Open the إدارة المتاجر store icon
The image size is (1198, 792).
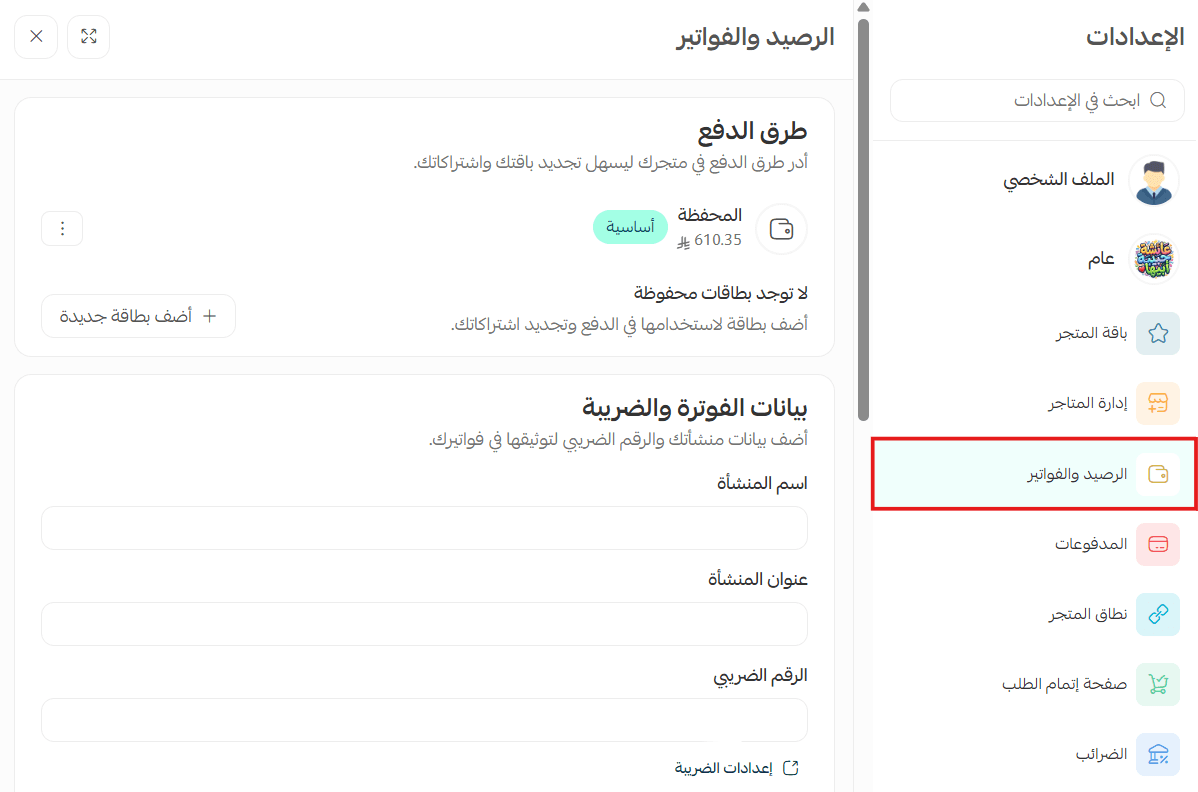(1158, 403)
